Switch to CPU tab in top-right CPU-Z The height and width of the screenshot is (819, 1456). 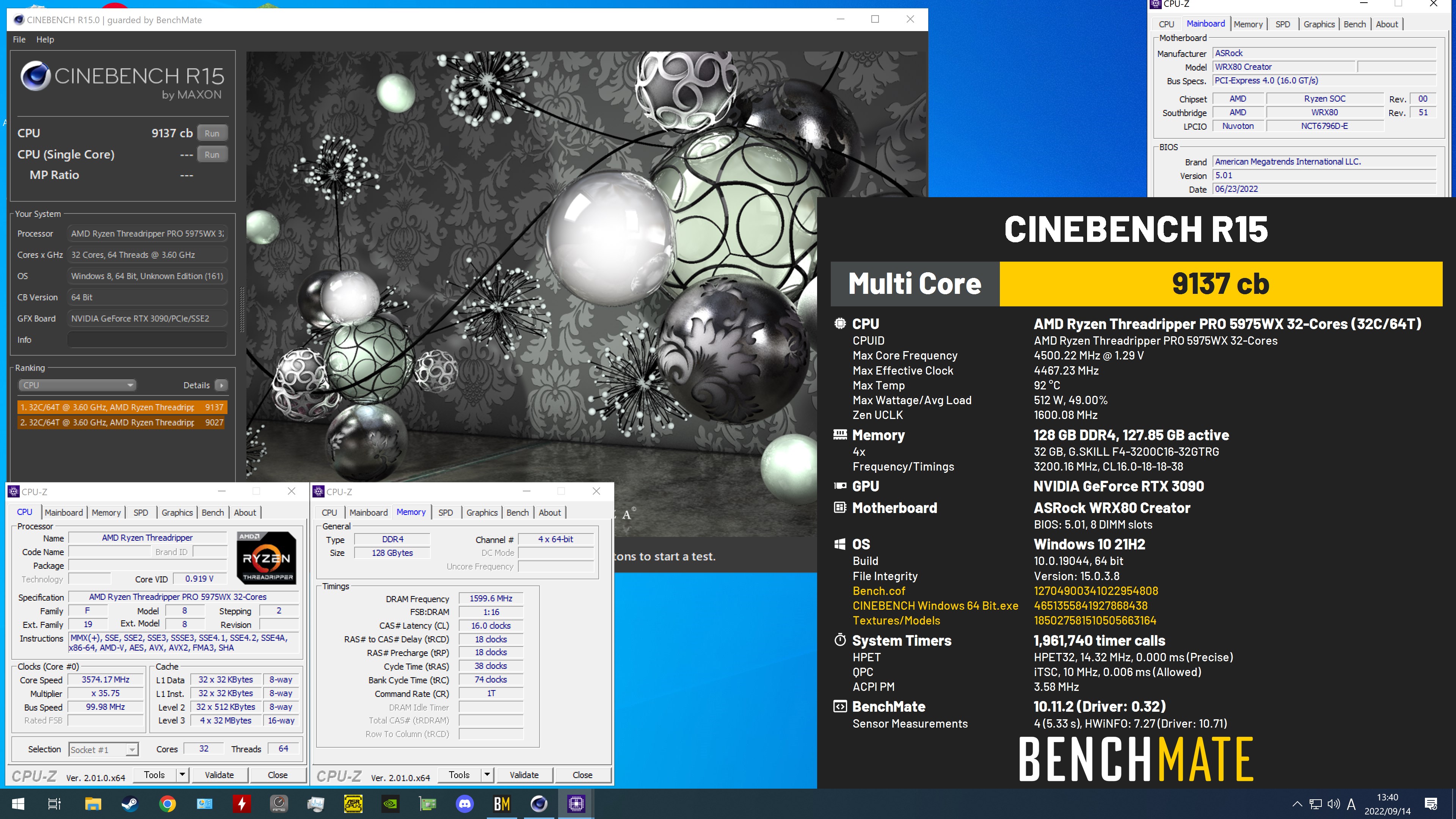[1166, 24]
